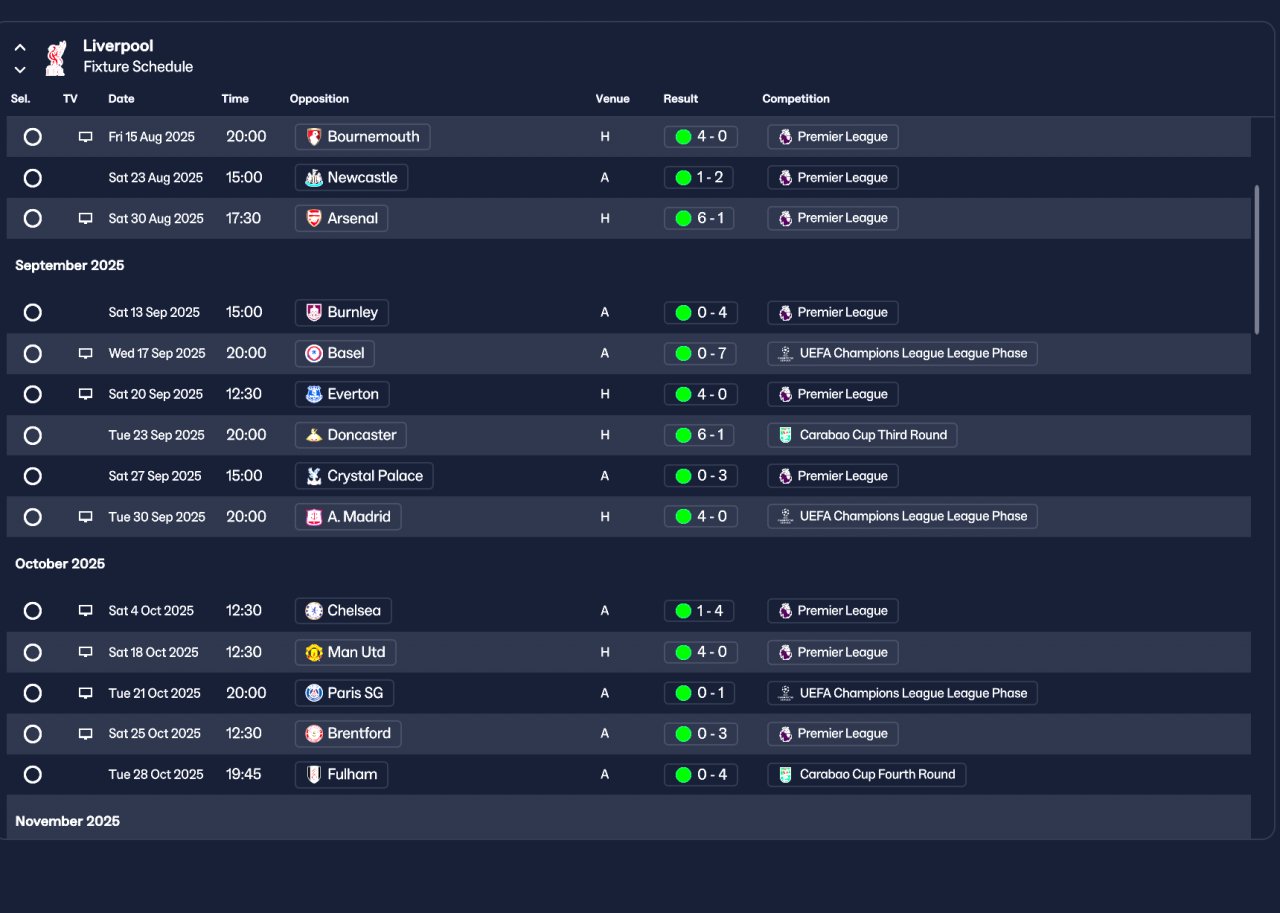The width and height of the screenshot is (1280, 913).
Task: Sort fixtures by the Date column header
Action: coord(121,99)
